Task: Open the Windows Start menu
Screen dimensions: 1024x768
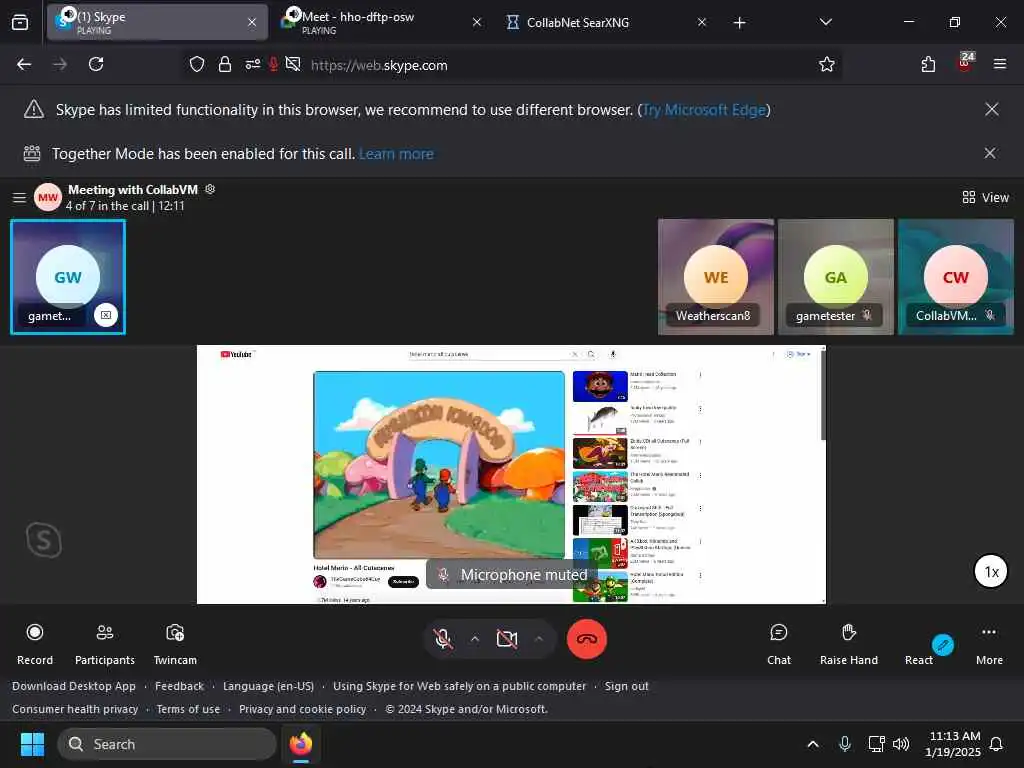Action: (x=32, y=744)
